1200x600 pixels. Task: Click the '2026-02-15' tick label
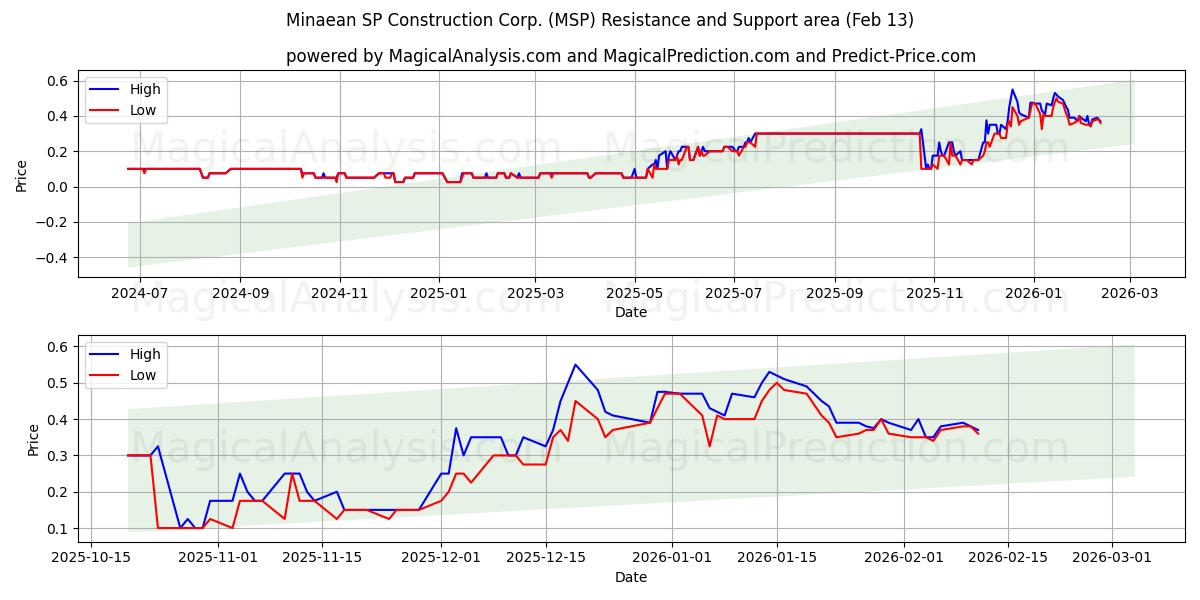click(x=1008, y=558)
